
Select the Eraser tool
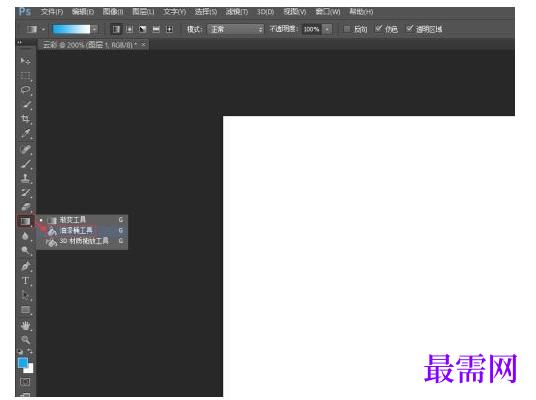[26, 207]
